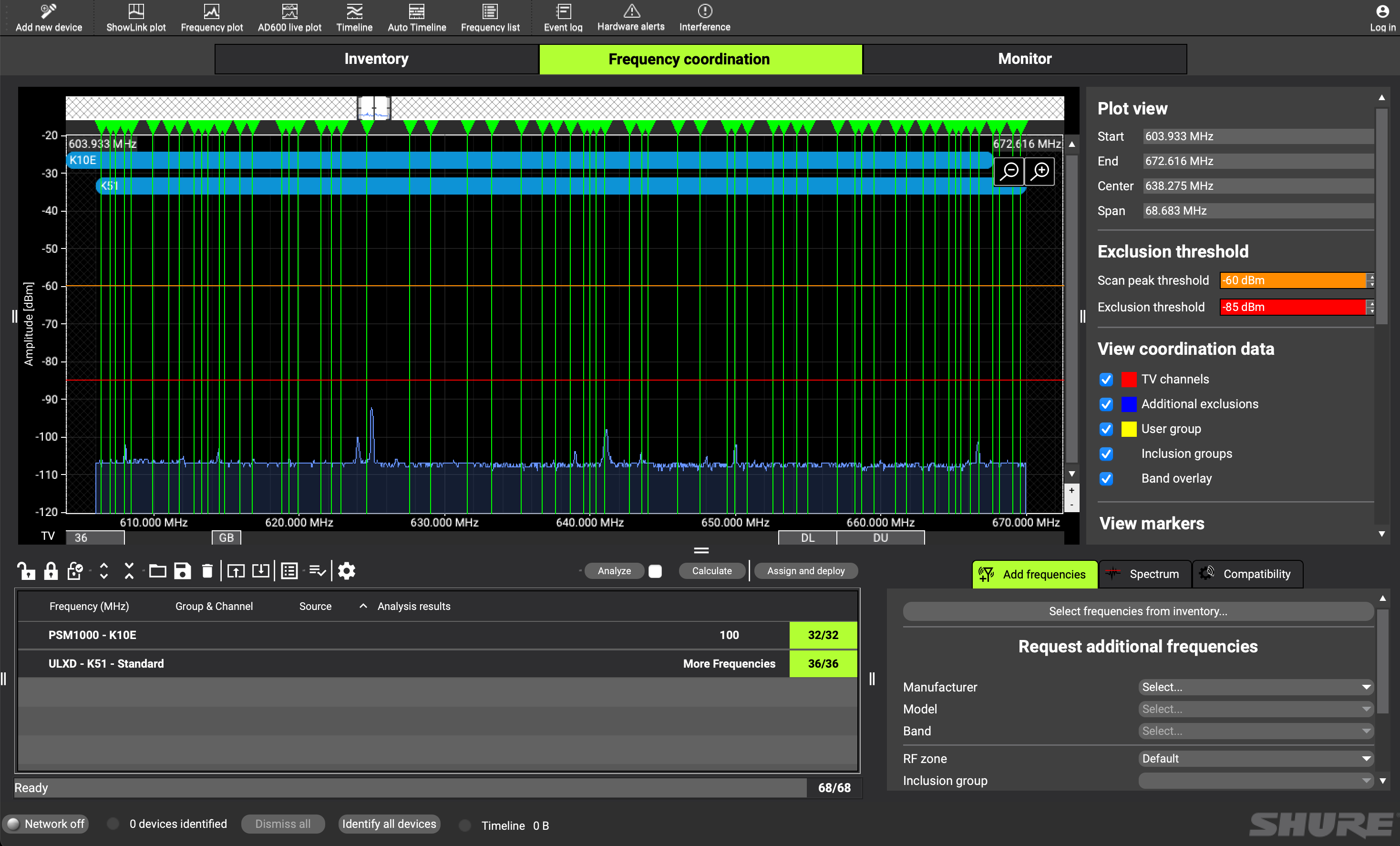This screenshot has width=1400, height=846.
Task: Switch to Frequency coordination tab
Action: (x=700, y=59)
